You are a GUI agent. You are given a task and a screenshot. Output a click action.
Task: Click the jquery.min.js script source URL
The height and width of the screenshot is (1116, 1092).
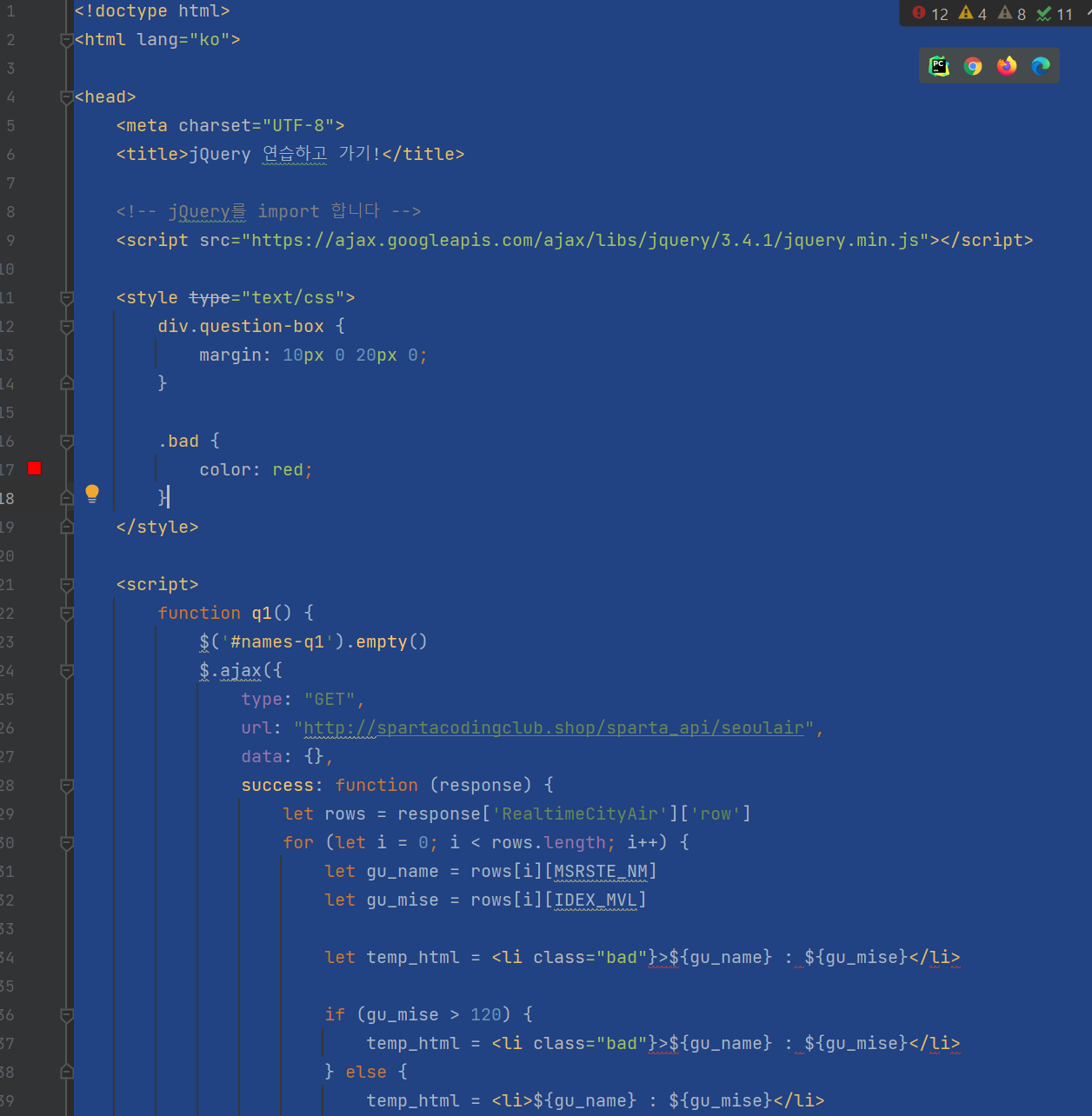tap(585, 241)
